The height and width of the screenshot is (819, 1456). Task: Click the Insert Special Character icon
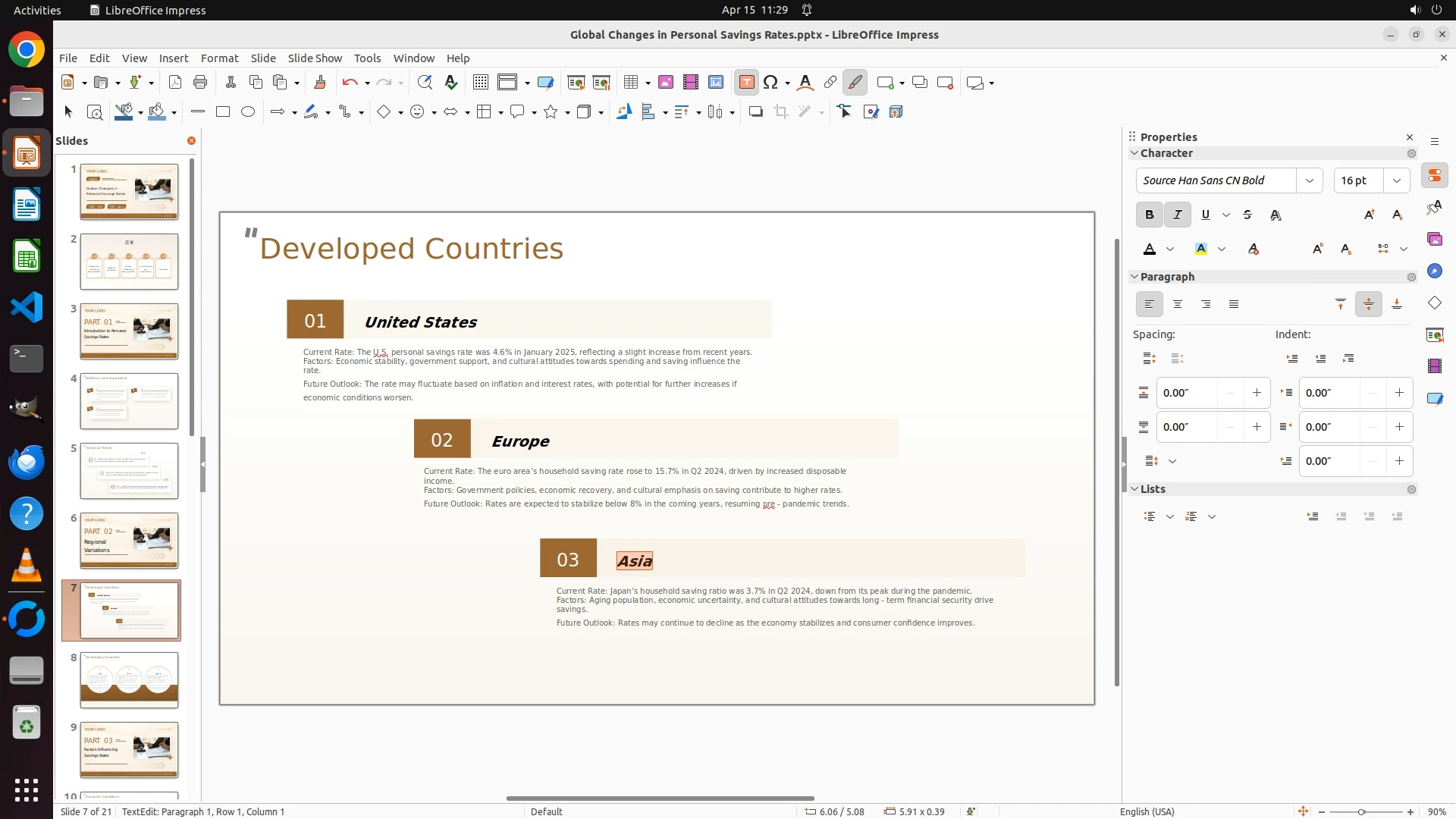pos(771,83)
